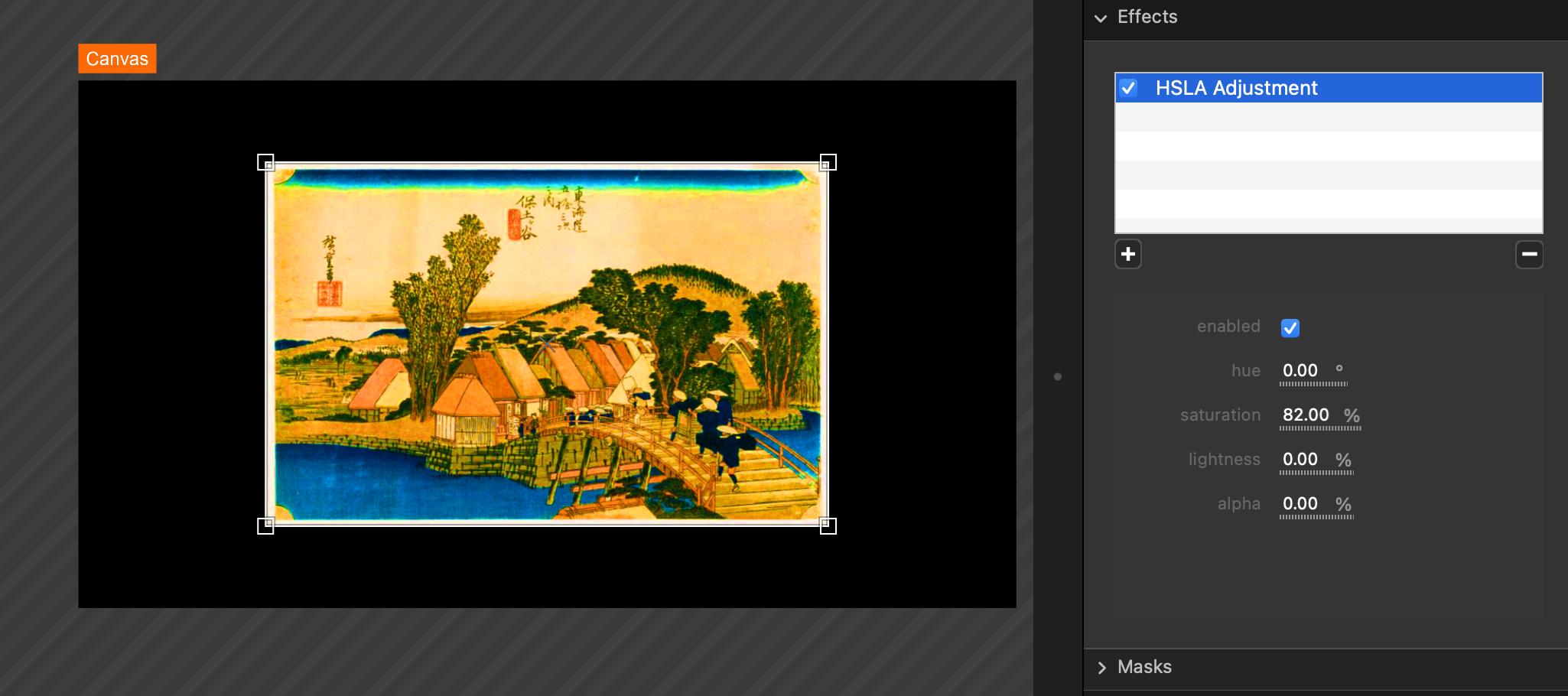Click the first empty row in effects list
Screen dimensions: 1568x696
pos(1328,117)
